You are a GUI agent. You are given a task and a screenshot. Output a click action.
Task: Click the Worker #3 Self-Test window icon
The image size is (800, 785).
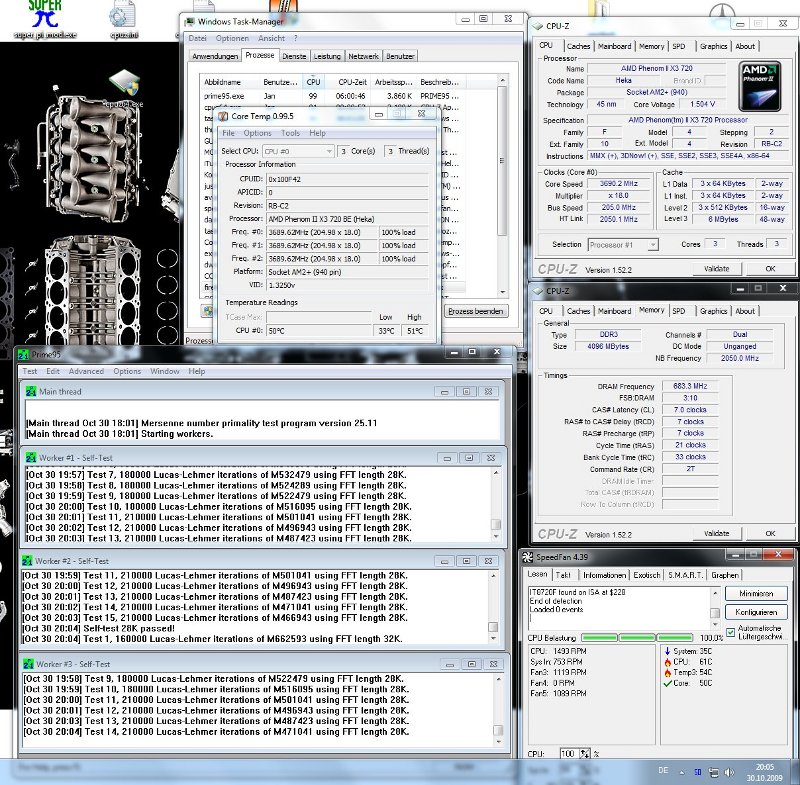point(29,664)
